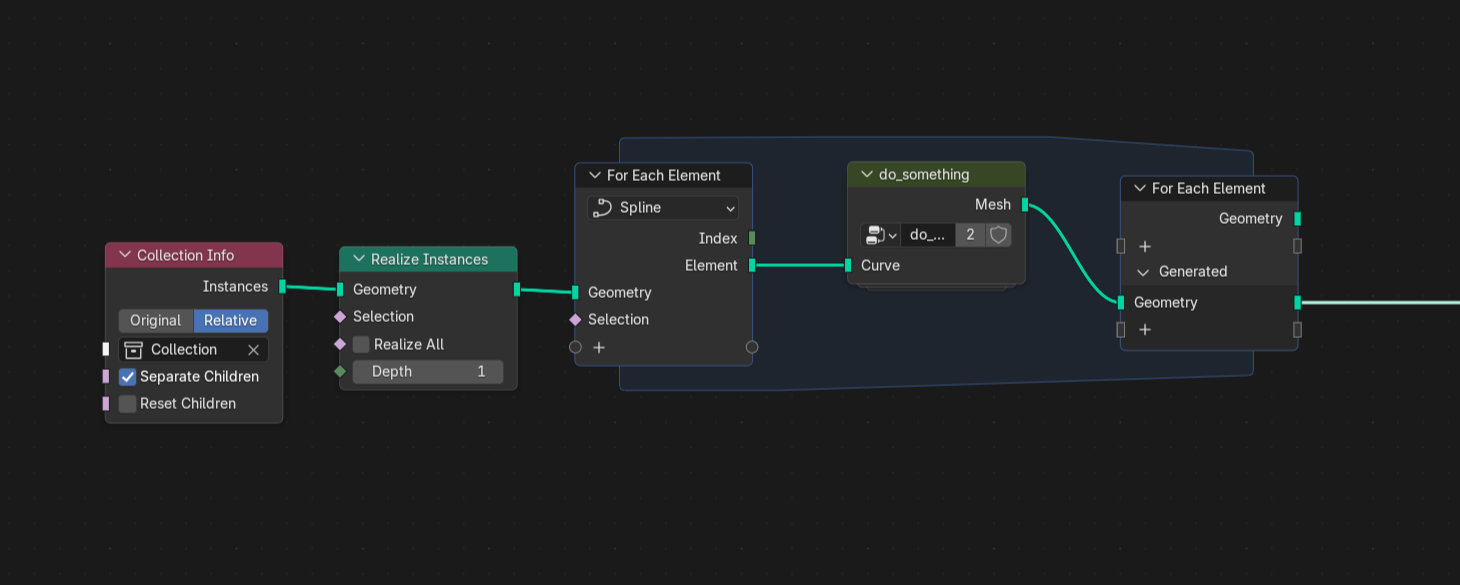Image resolution: width=1460 pixels, height=585 pixels.
Task: Disable the Separate Children checkbox
Action: [x=127, y=377]
